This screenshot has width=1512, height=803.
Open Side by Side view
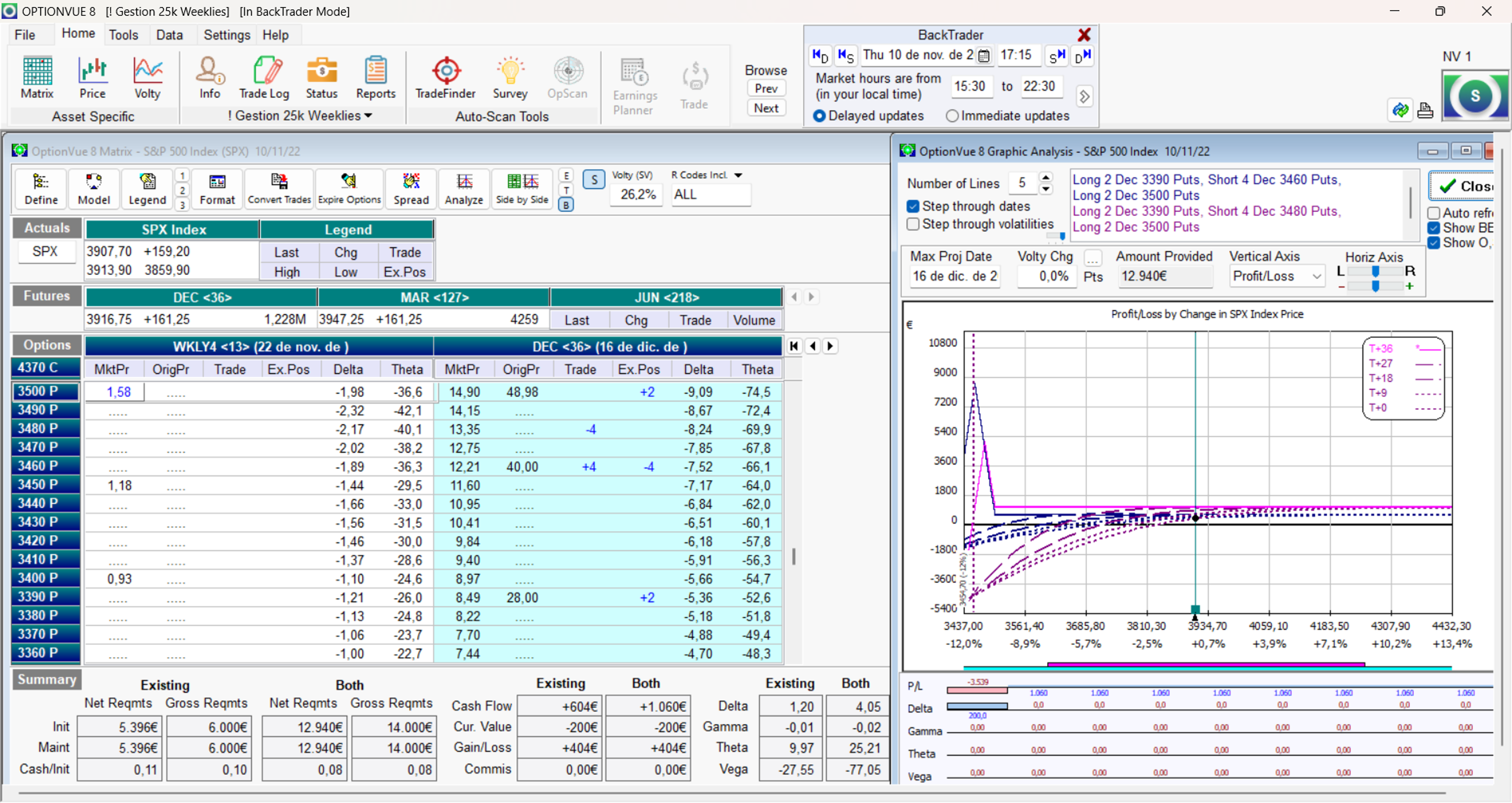[522, 189]
